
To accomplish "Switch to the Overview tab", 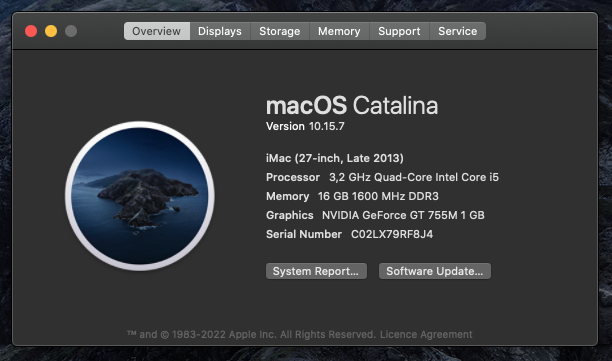I will pyautogui.click(x=157, y=31).
